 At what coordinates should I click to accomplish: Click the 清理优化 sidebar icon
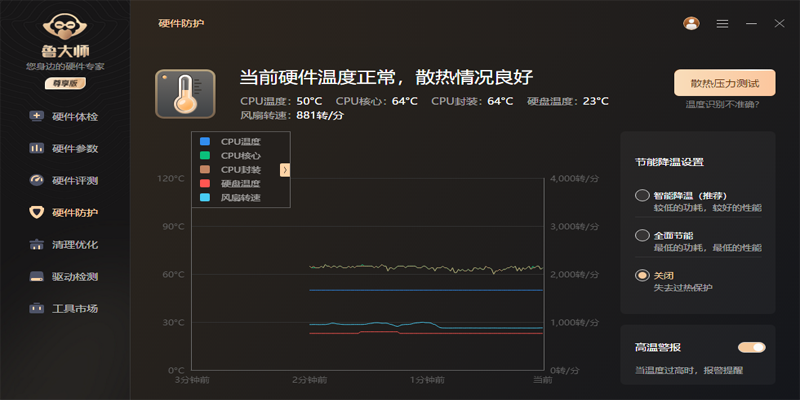tap(37, 245)
